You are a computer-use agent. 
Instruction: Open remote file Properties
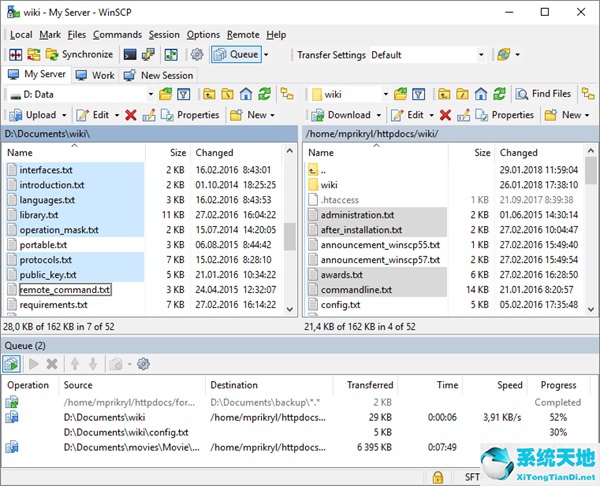point(504,115)
